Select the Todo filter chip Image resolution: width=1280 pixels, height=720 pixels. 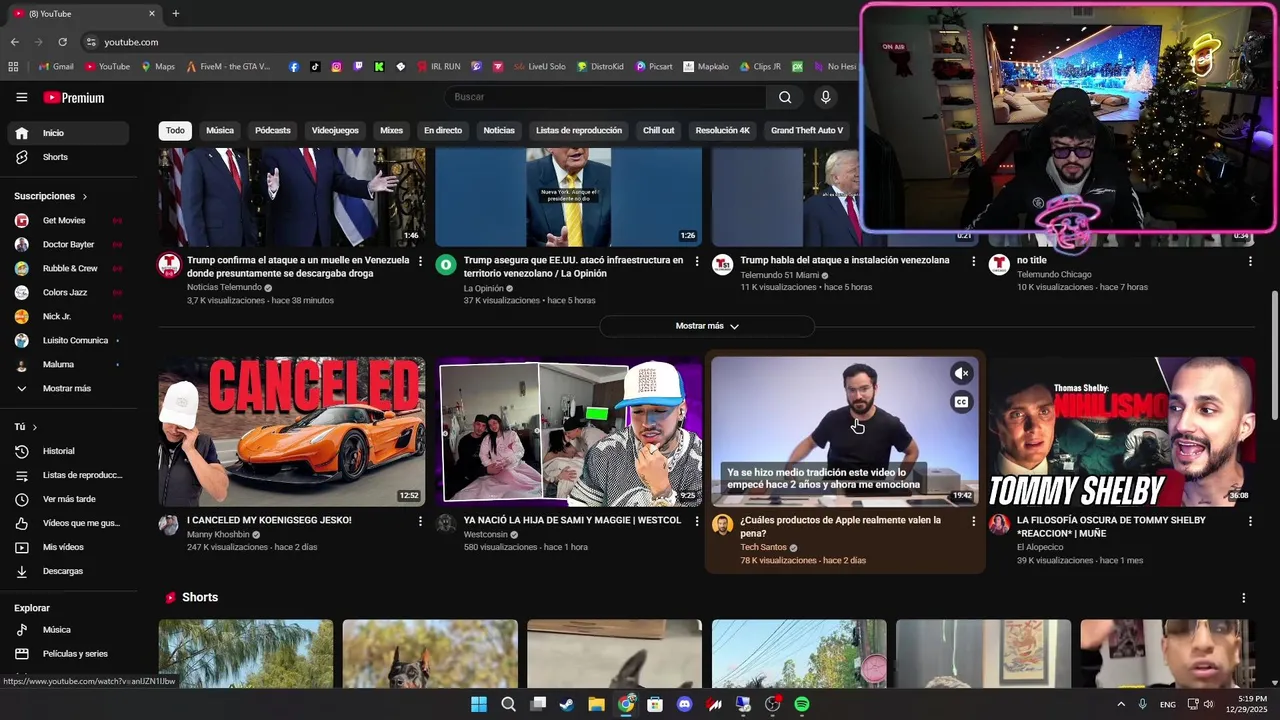click(x=175, y=130)
